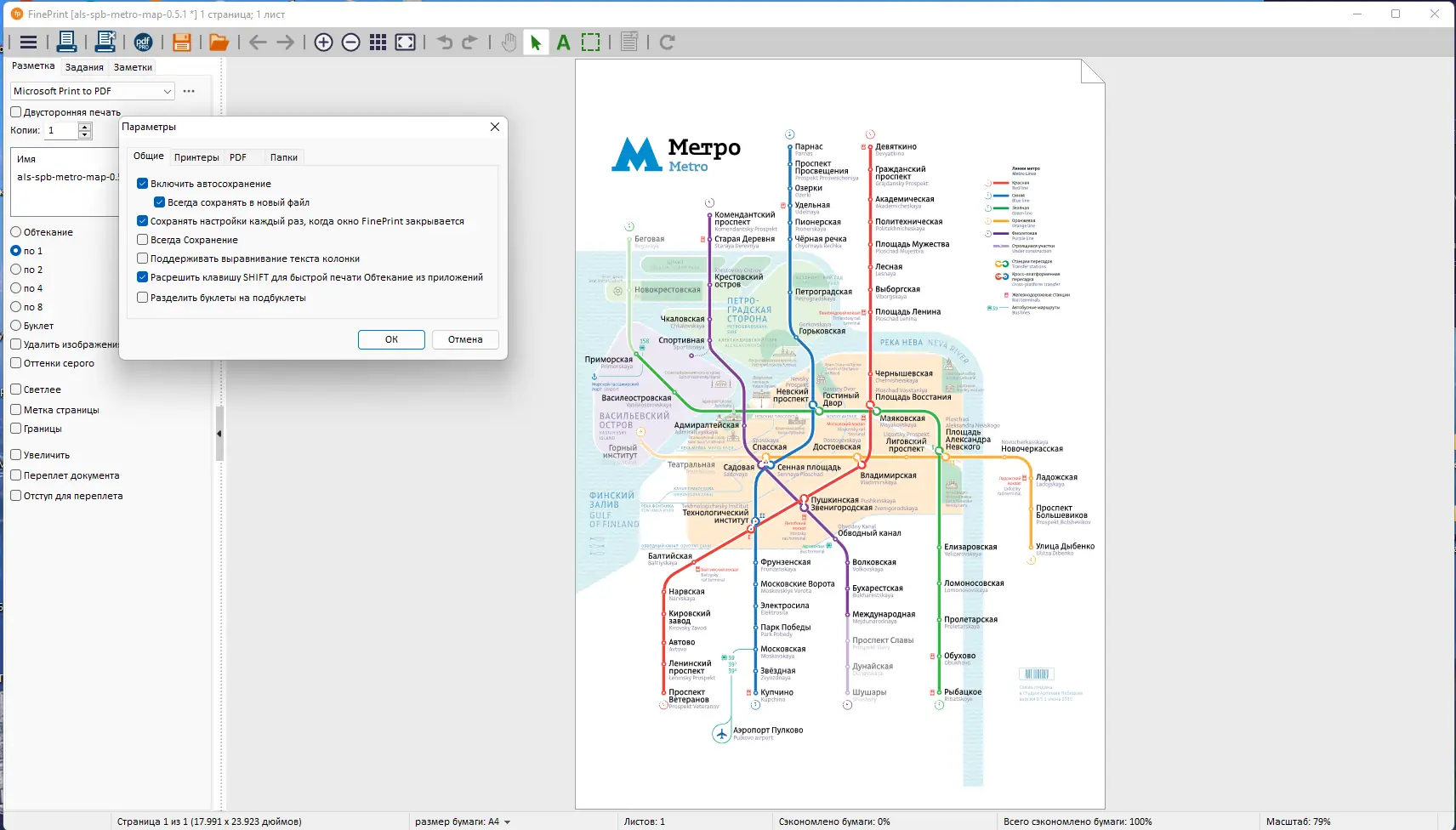1456x830 pixels.
Task: Click the Отмена button
Action: [465, 339]
